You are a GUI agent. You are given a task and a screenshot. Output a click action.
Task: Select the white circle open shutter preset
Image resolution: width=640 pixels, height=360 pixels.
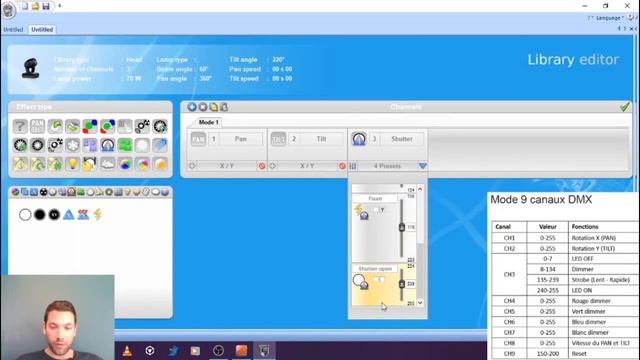(x=25, y=215)
